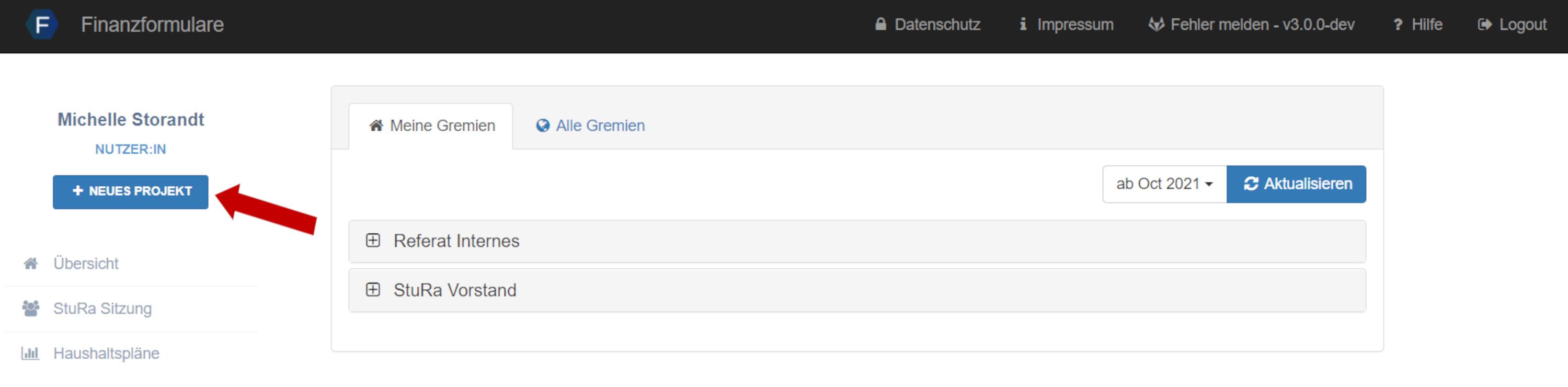Expand the Referat Internes plus box
The width and height of the screenshot is (1568, 387).
pyautogui.click(x=372, y=241)
